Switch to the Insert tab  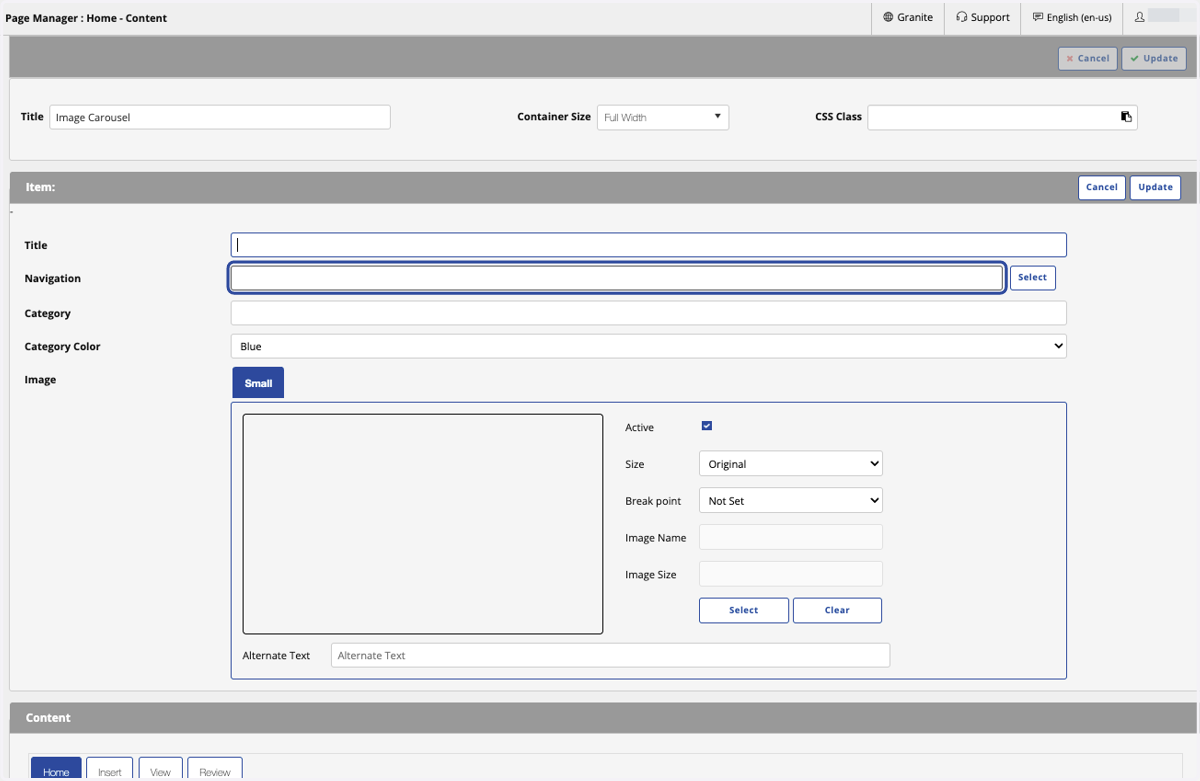coord(110,769)
